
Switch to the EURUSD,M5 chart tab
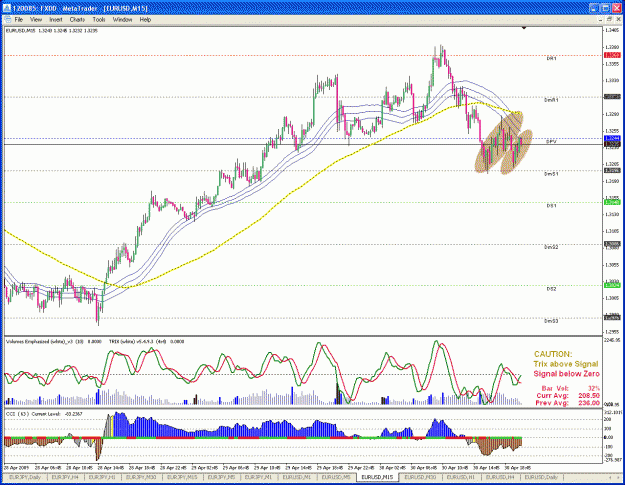(336, 477)
